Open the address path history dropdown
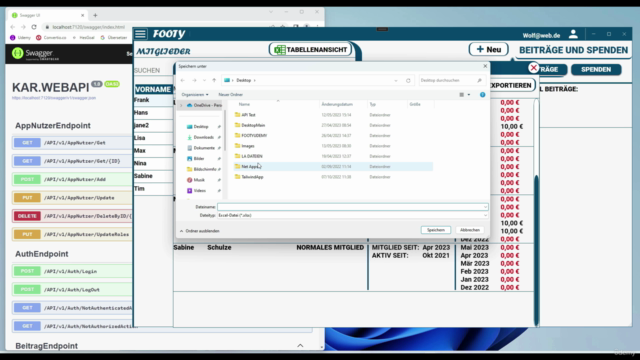Image resolution: width=640 pixels, height=360 pixels. (396, 80)
